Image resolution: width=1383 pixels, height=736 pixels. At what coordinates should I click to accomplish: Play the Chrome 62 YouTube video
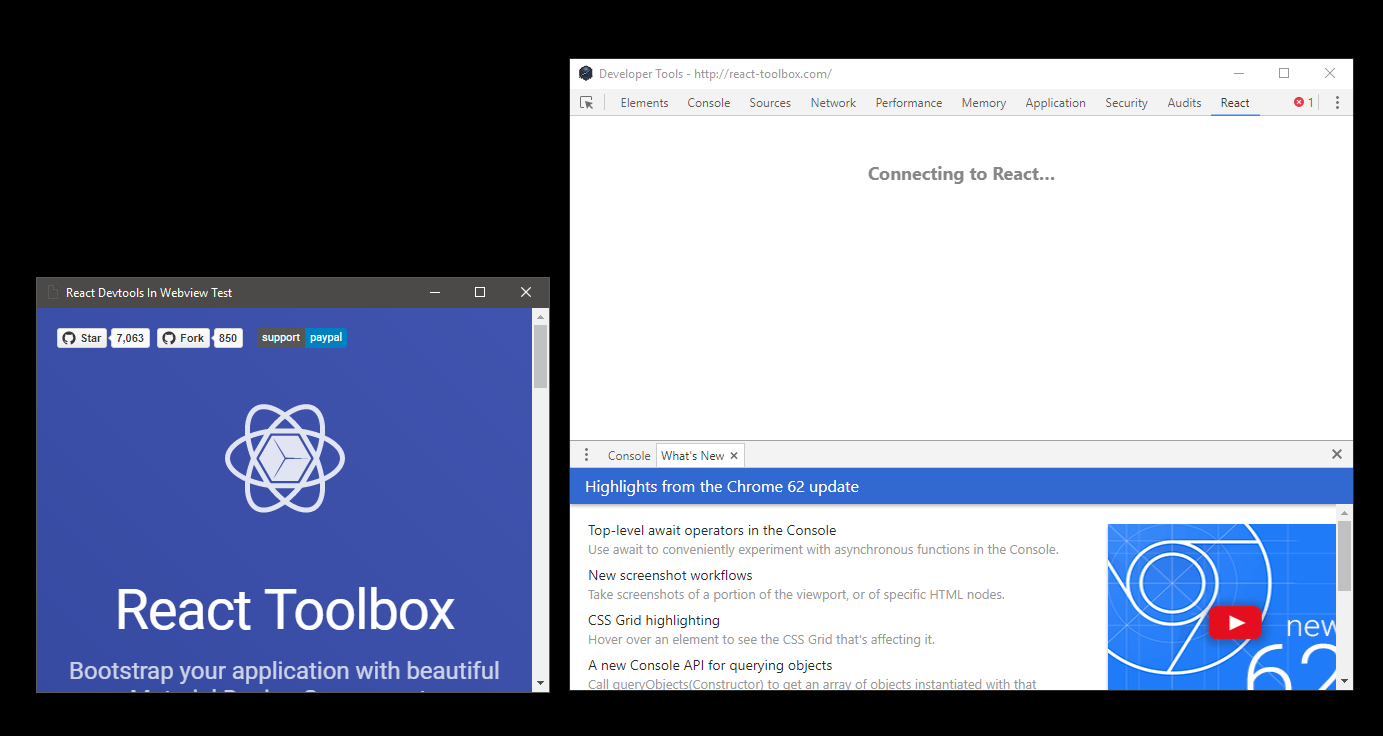coord(1235,623)
